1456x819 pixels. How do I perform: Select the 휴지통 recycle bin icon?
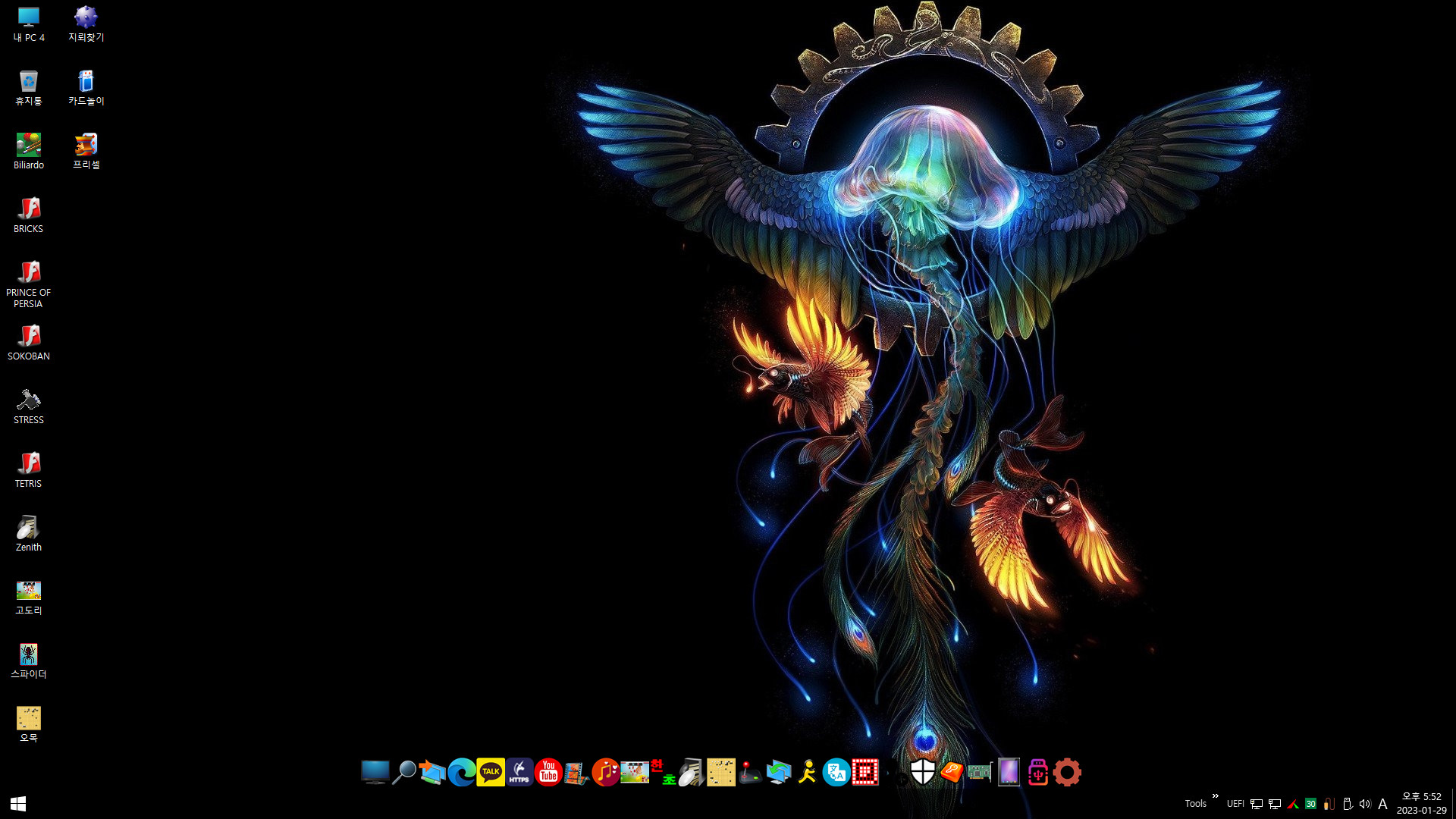point(29,87)
